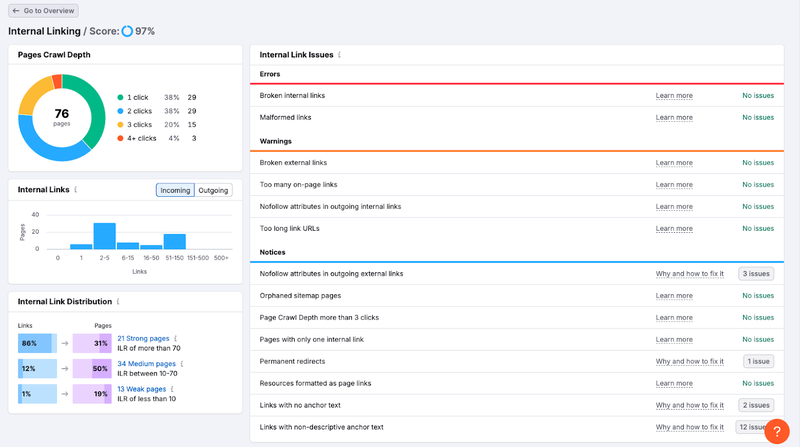The height and width of the screenshot is (447, 800).
Task: Open the 21 Strong pages link
Action: [144, 338]
